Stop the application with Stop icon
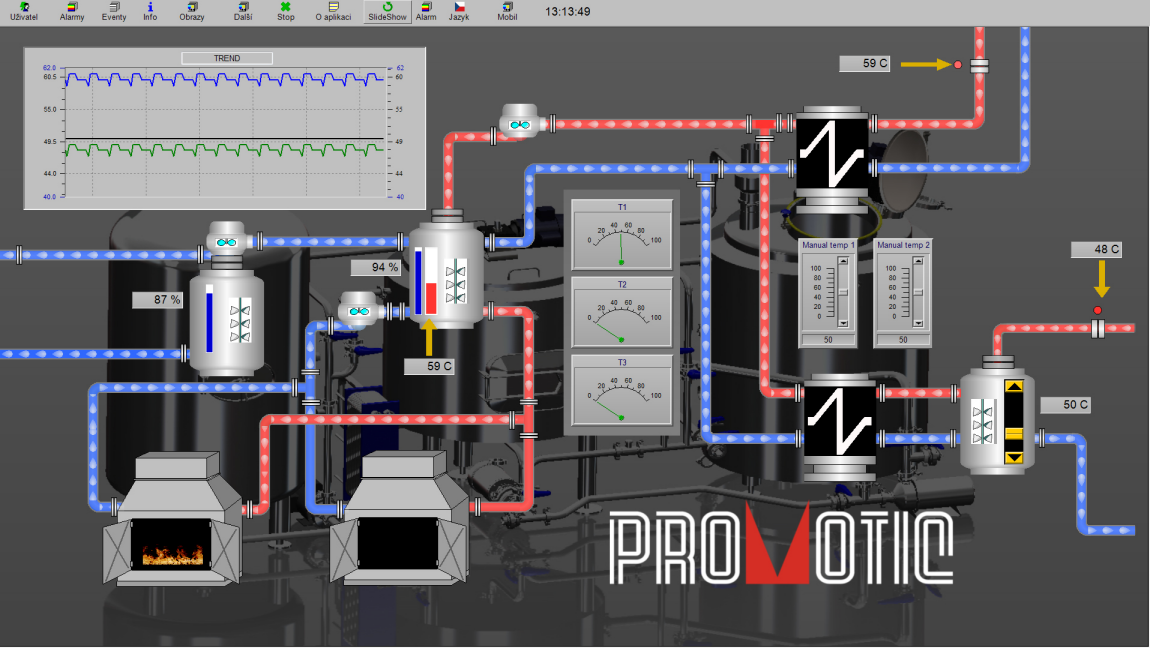This screenshot has height=648, width=1150. pos(285,11)
